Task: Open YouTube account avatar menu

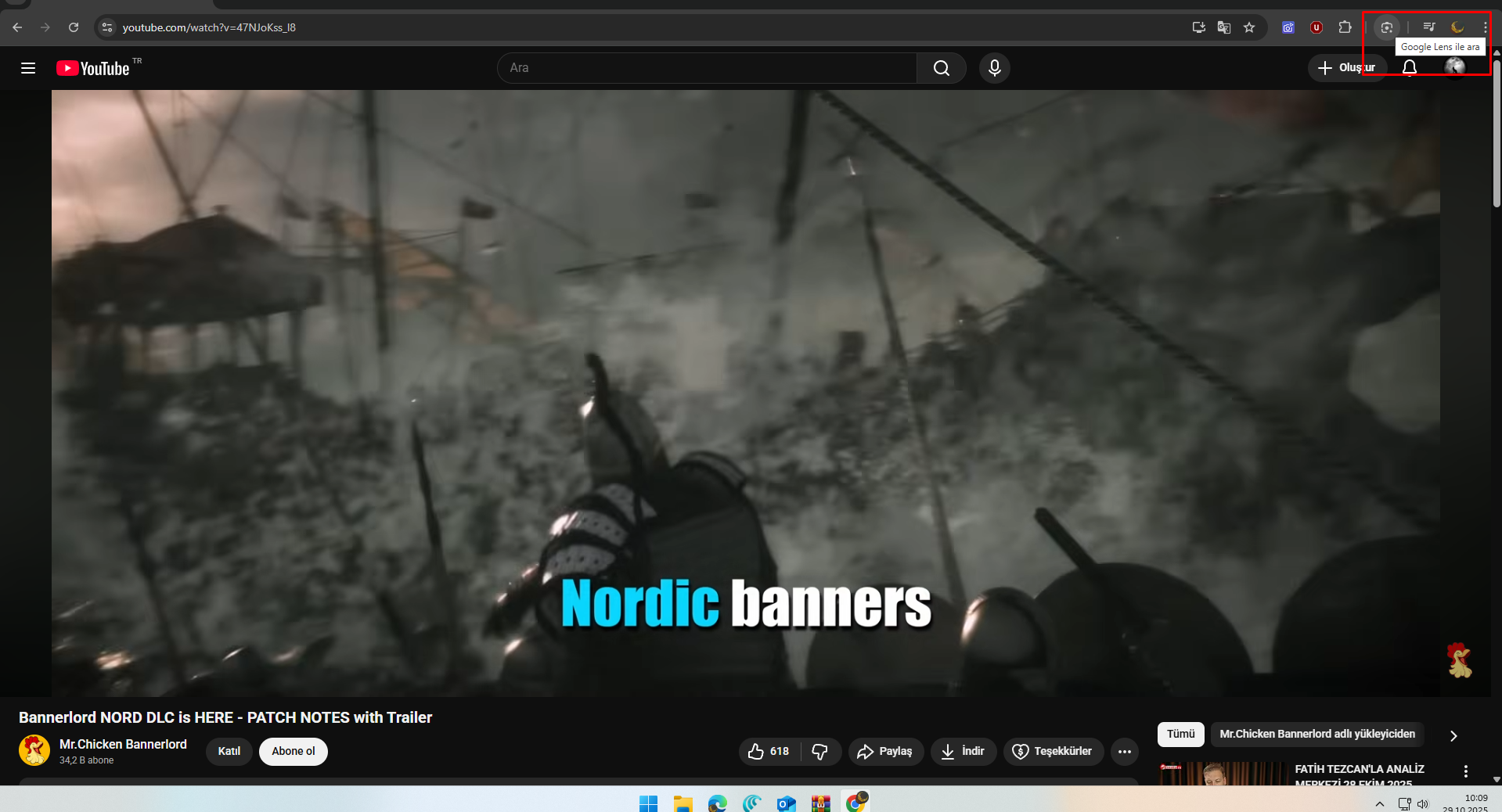Action: point(1455,68)
